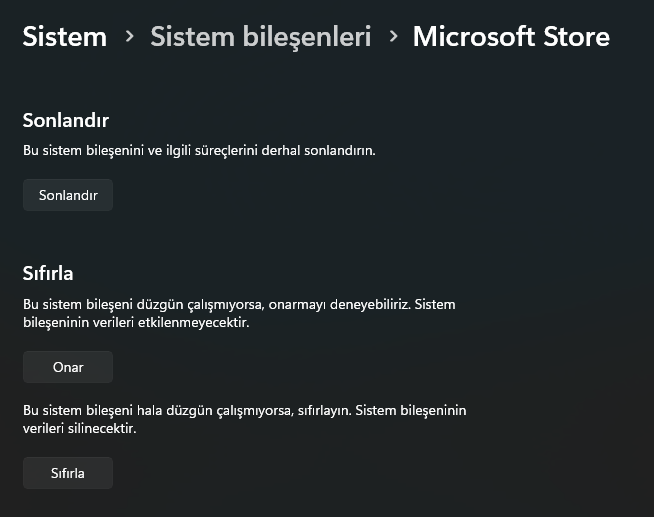Terminate Microsoft Store processes immediately
The height and width of the screenshot is (517, 654).
68,195
